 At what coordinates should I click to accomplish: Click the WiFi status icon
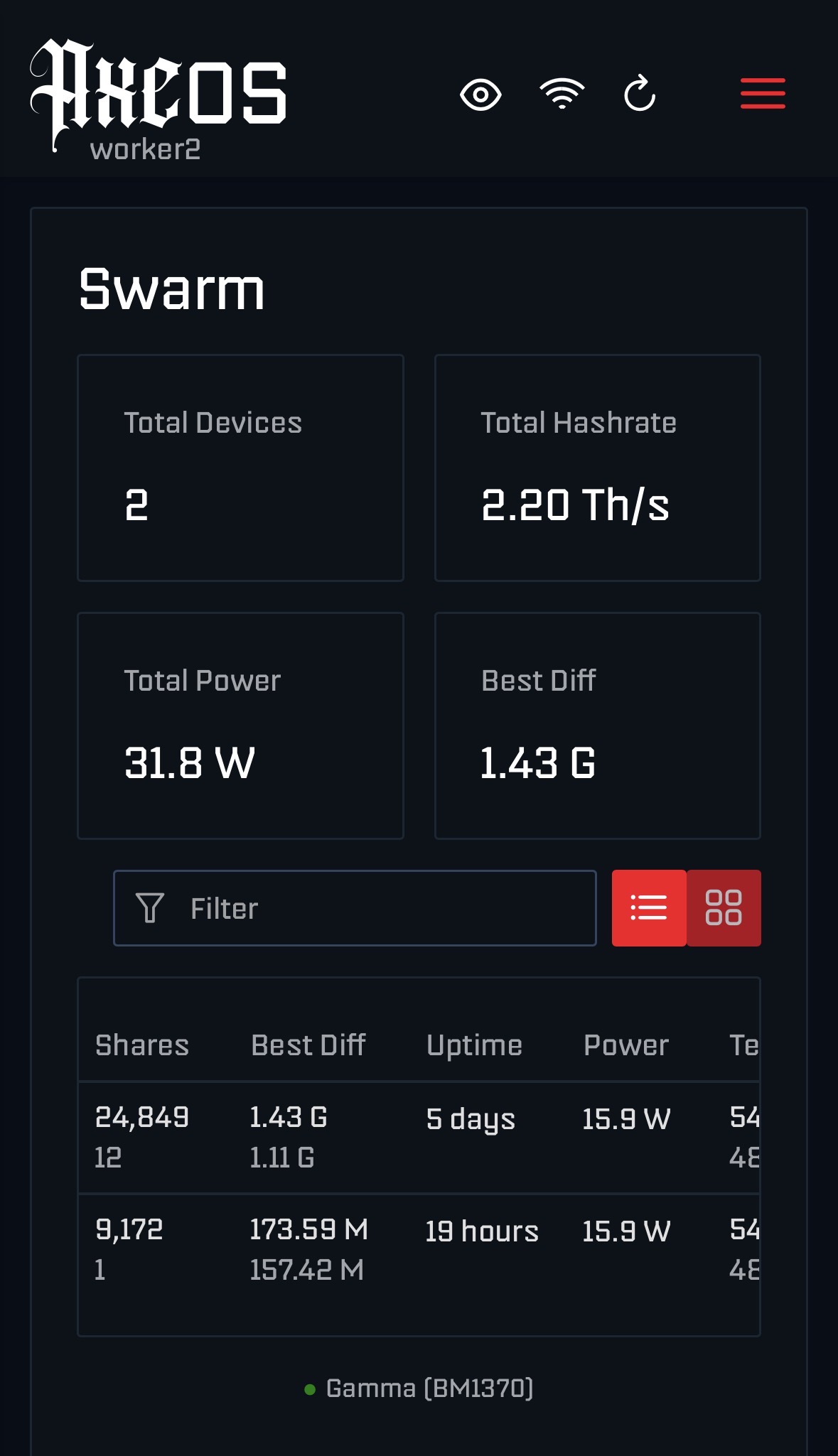pyautogui.click(x=562, y=93)
